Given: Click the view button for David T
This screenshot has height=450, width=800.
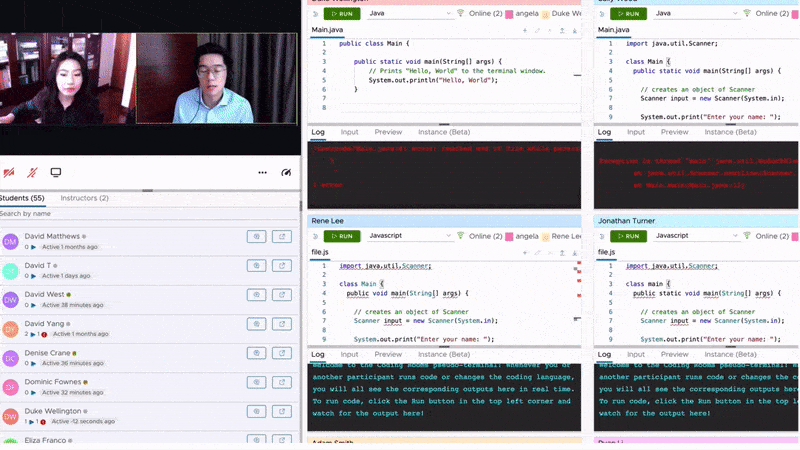Looking at the screenshot, I should (257, 265).
